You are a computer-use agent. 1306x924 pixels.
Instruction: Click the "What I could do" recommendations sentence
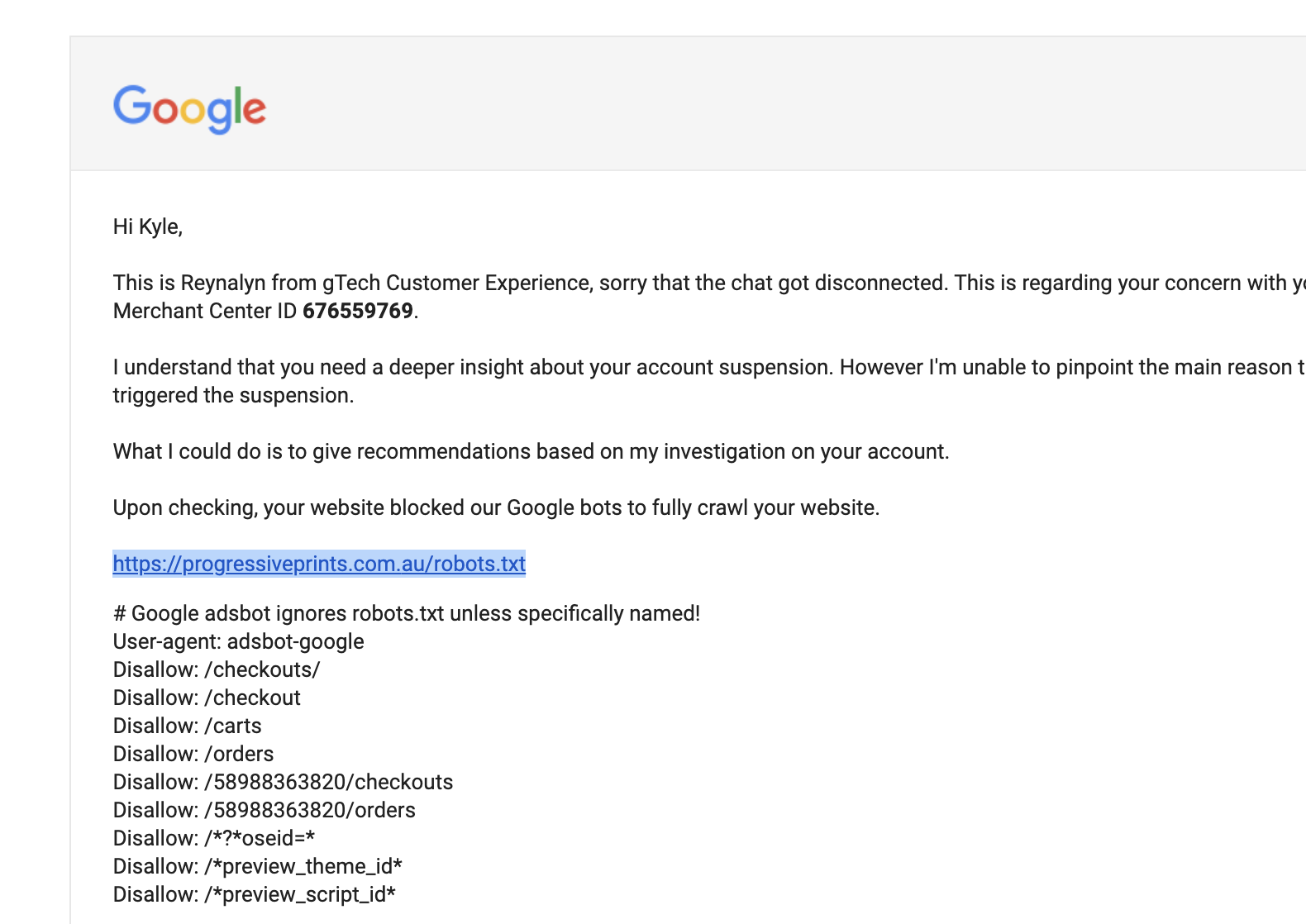click(x=531, y=451)
